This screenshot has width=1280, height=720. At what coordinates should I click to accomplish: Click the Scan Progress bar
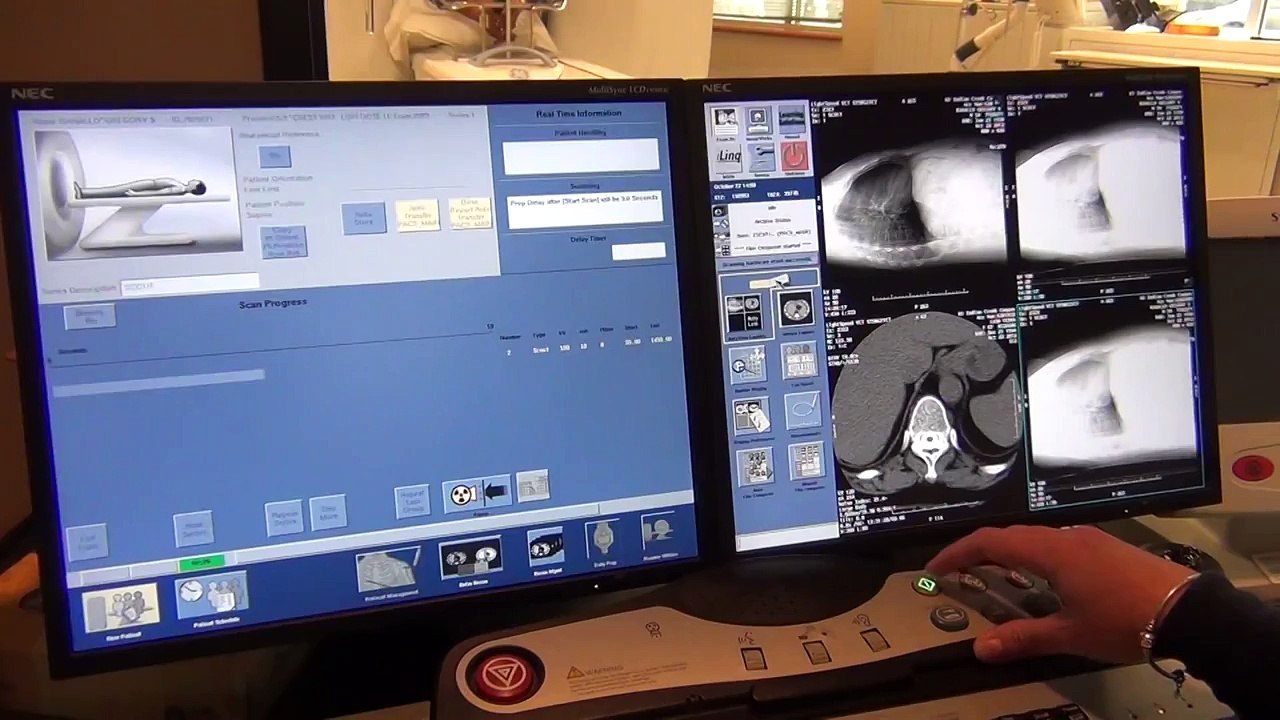coord(158,381)
